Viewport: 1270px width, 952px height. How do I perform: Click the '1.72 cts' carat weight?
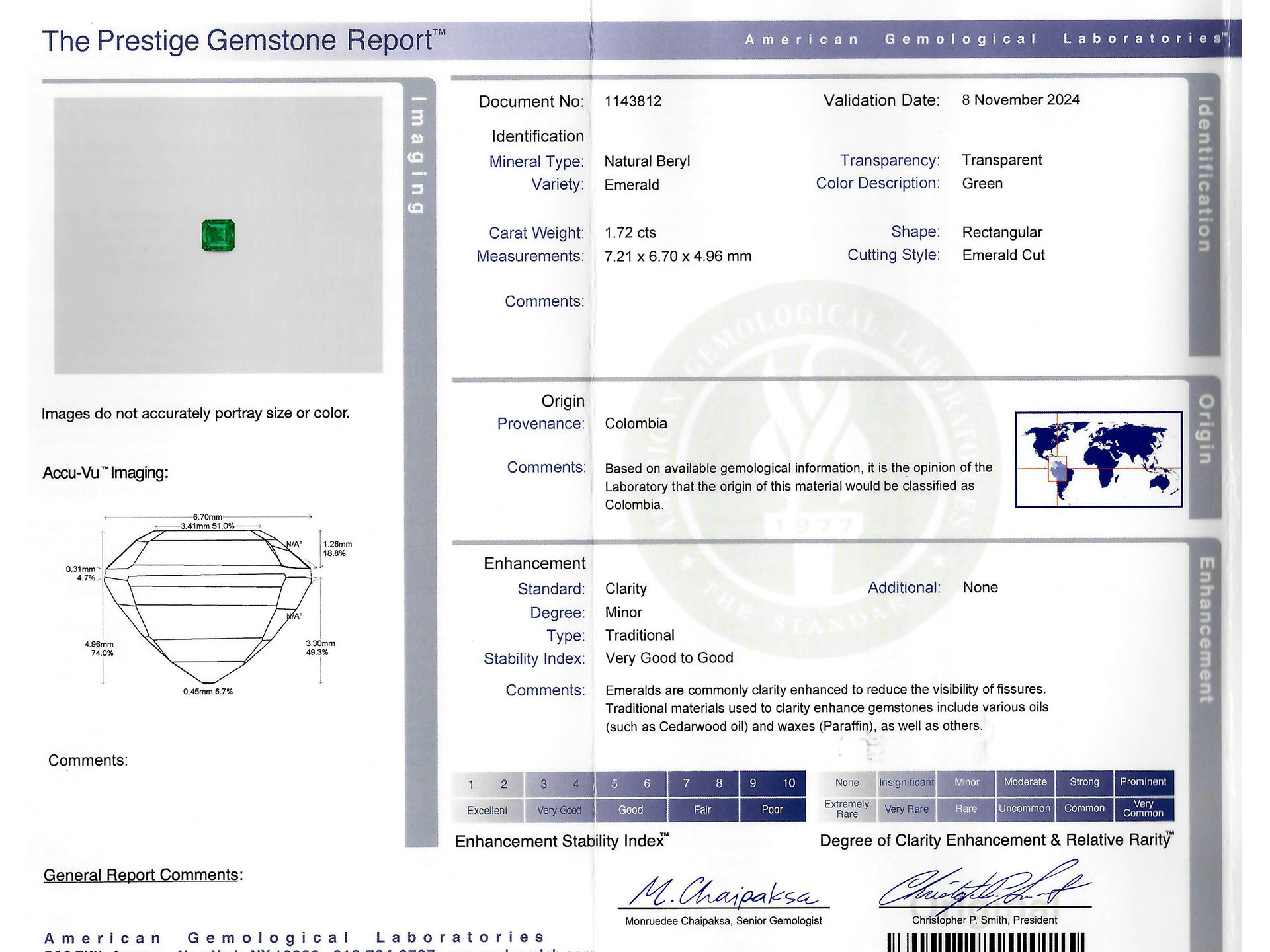(630, 233)
